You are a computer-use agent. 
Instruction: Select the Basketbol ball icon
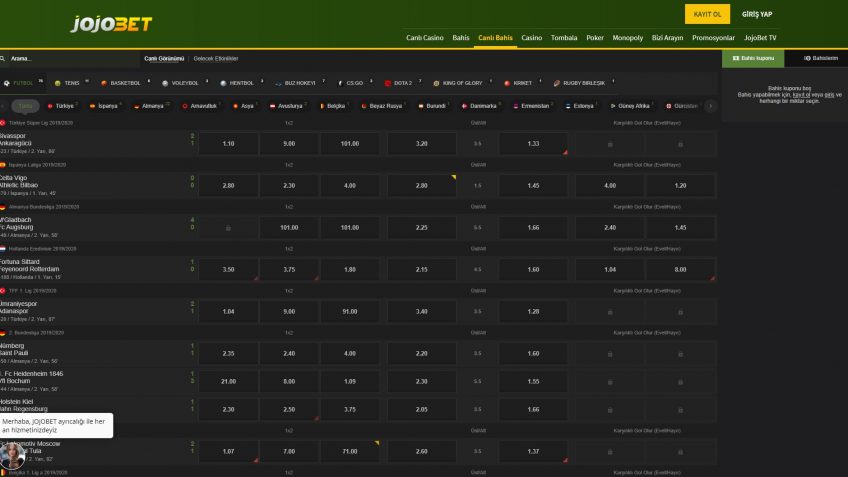coord(103,83)
